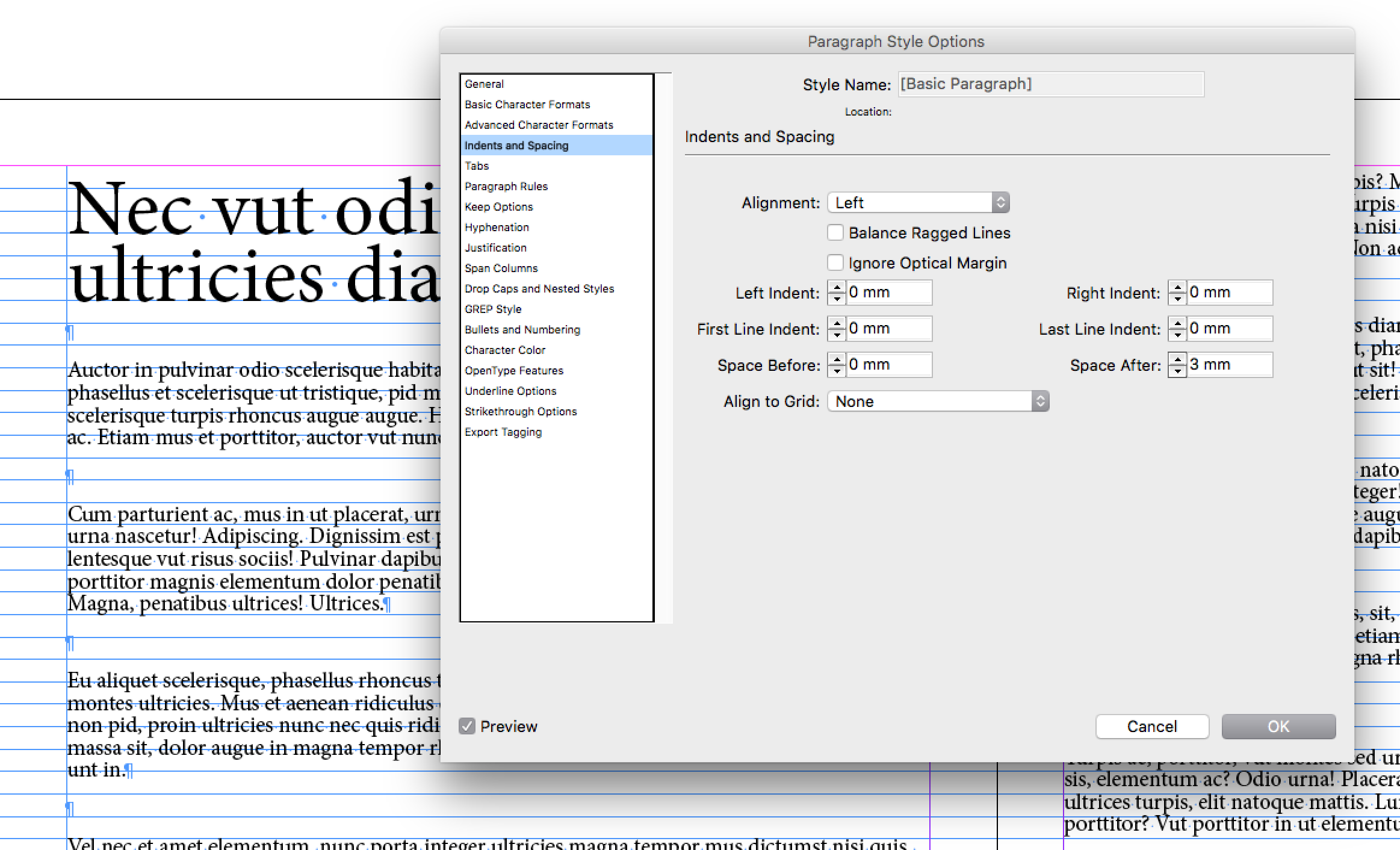The image size is (1400, 850).
Task: Decrease First Line Indent stepper
Action: click(x=837, y=335)
